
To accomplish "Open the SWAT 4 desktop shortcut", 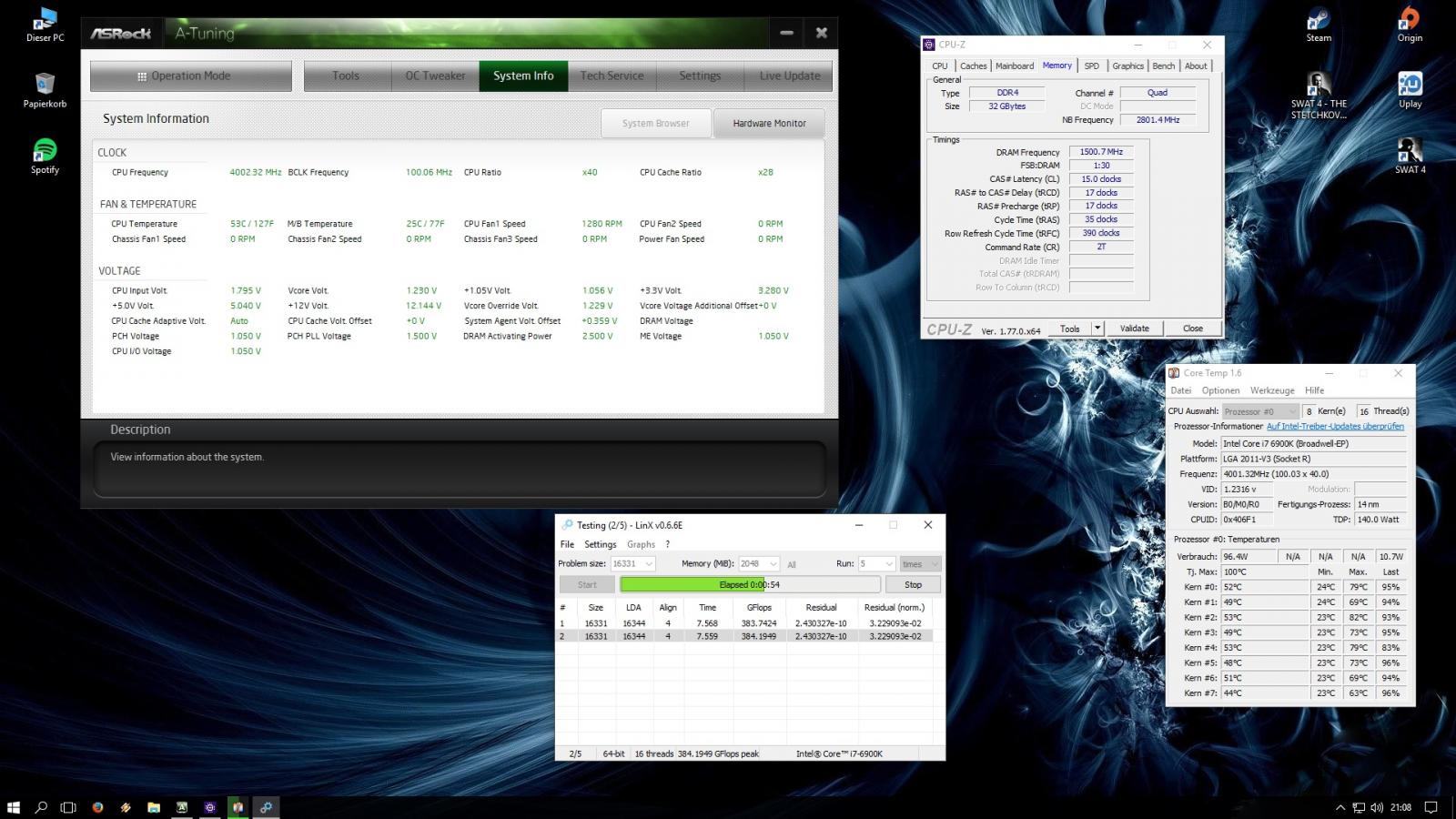I will [x=1410, y=157].
